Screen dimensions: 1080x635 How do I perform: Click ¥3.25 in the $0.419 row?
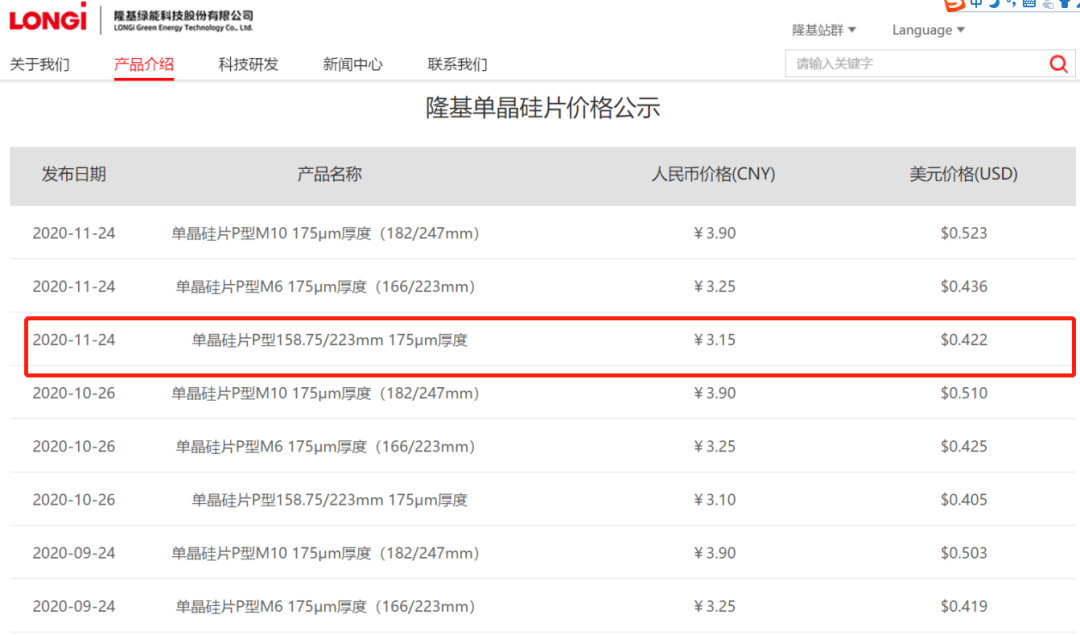(714, 606)
